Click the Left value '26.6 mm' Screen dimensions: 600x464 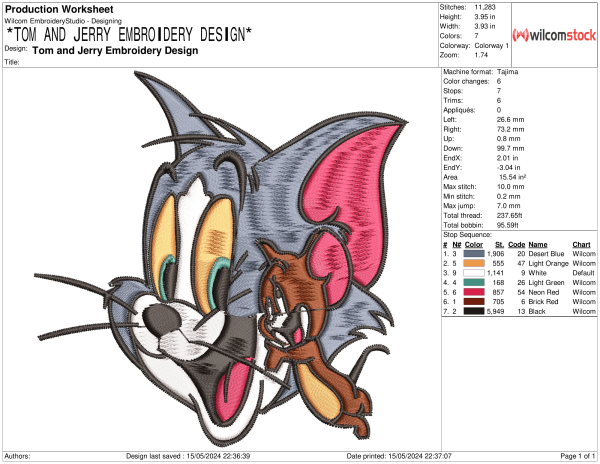pyautogui.click(x=510, y=120)
